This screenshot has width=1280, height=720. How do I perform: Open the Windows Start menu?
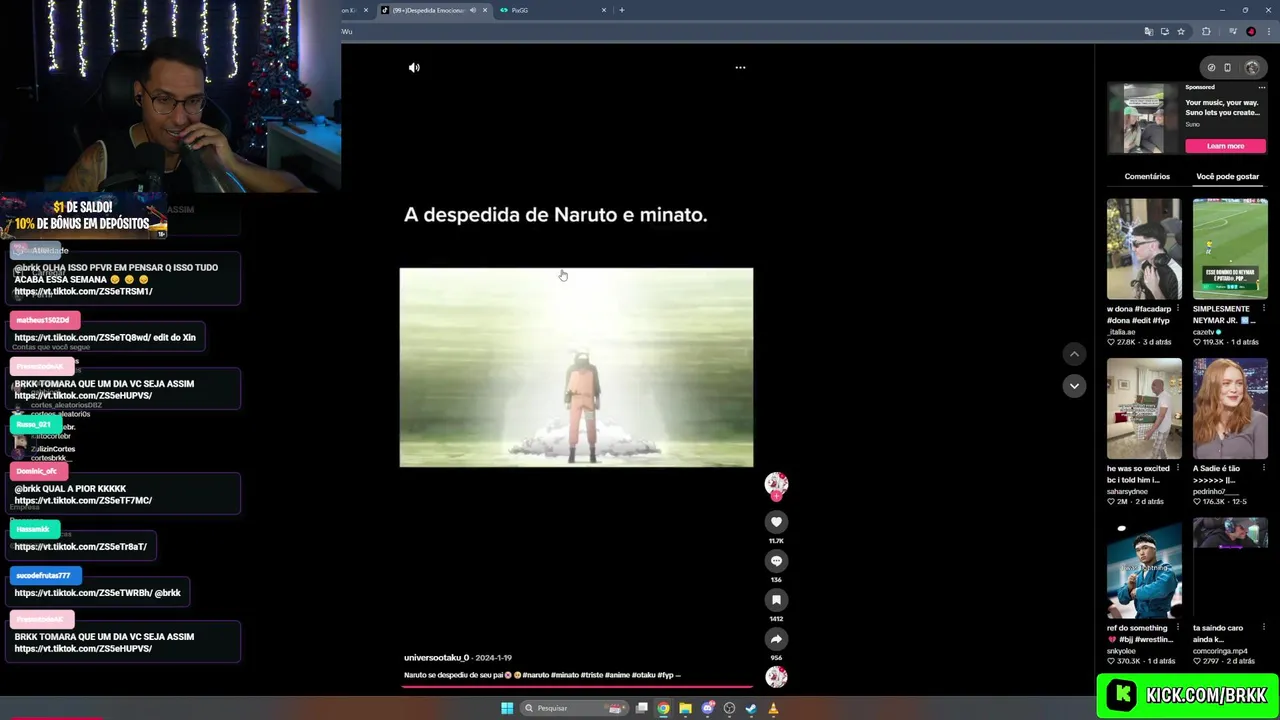507,708
